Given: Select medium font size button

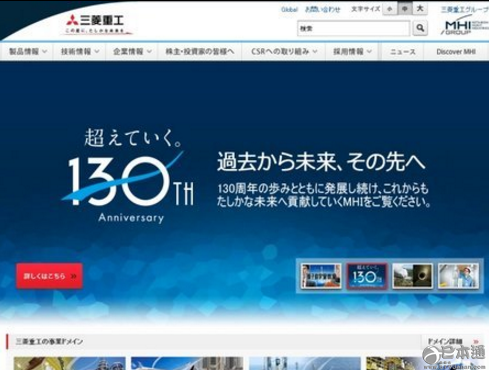Looking at the screenshot, I should (405, 9).
